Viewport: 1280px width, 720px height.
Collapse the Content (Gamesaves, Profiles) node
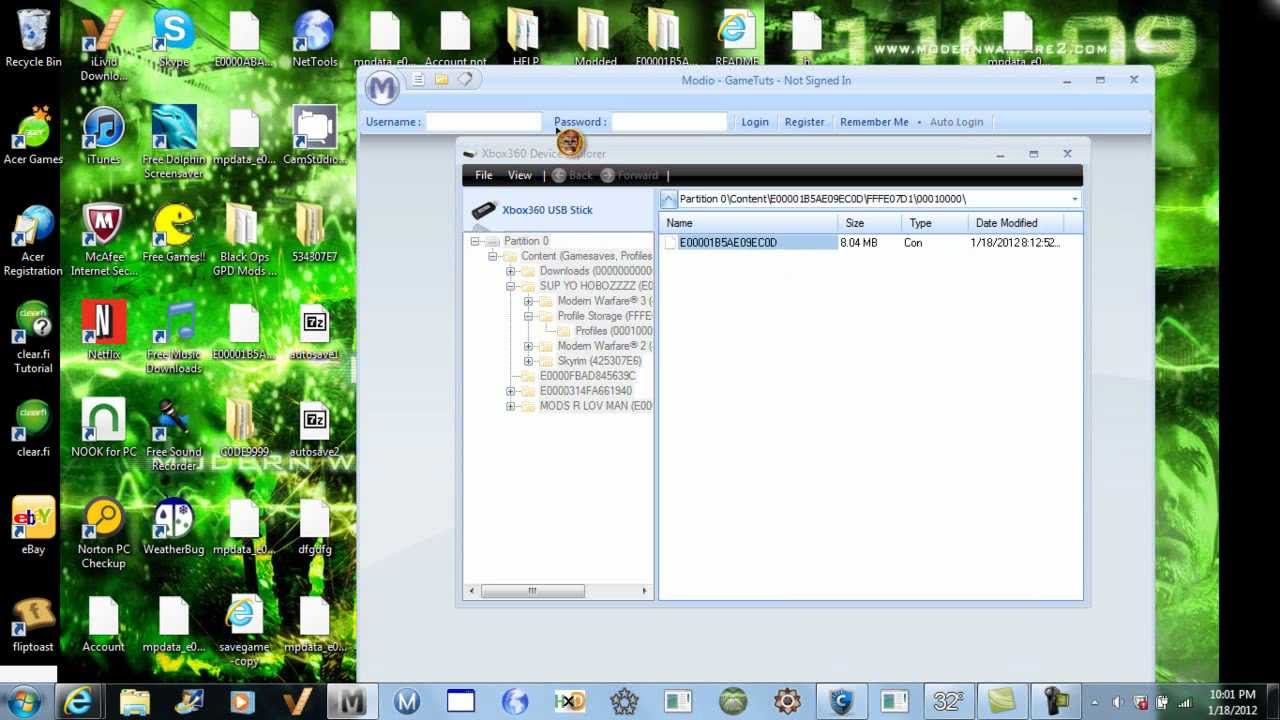click(493, 256)
